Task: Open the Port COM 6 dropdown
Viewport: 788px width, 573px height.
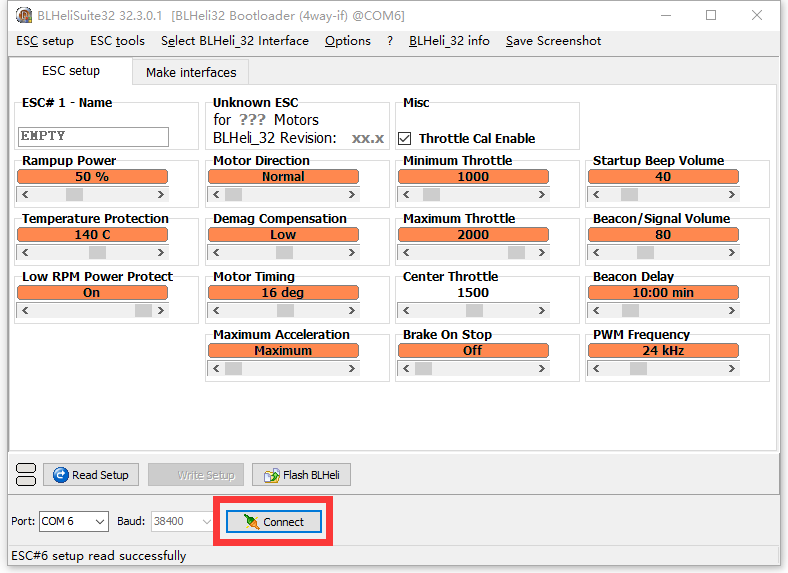Action: [100, 522]
